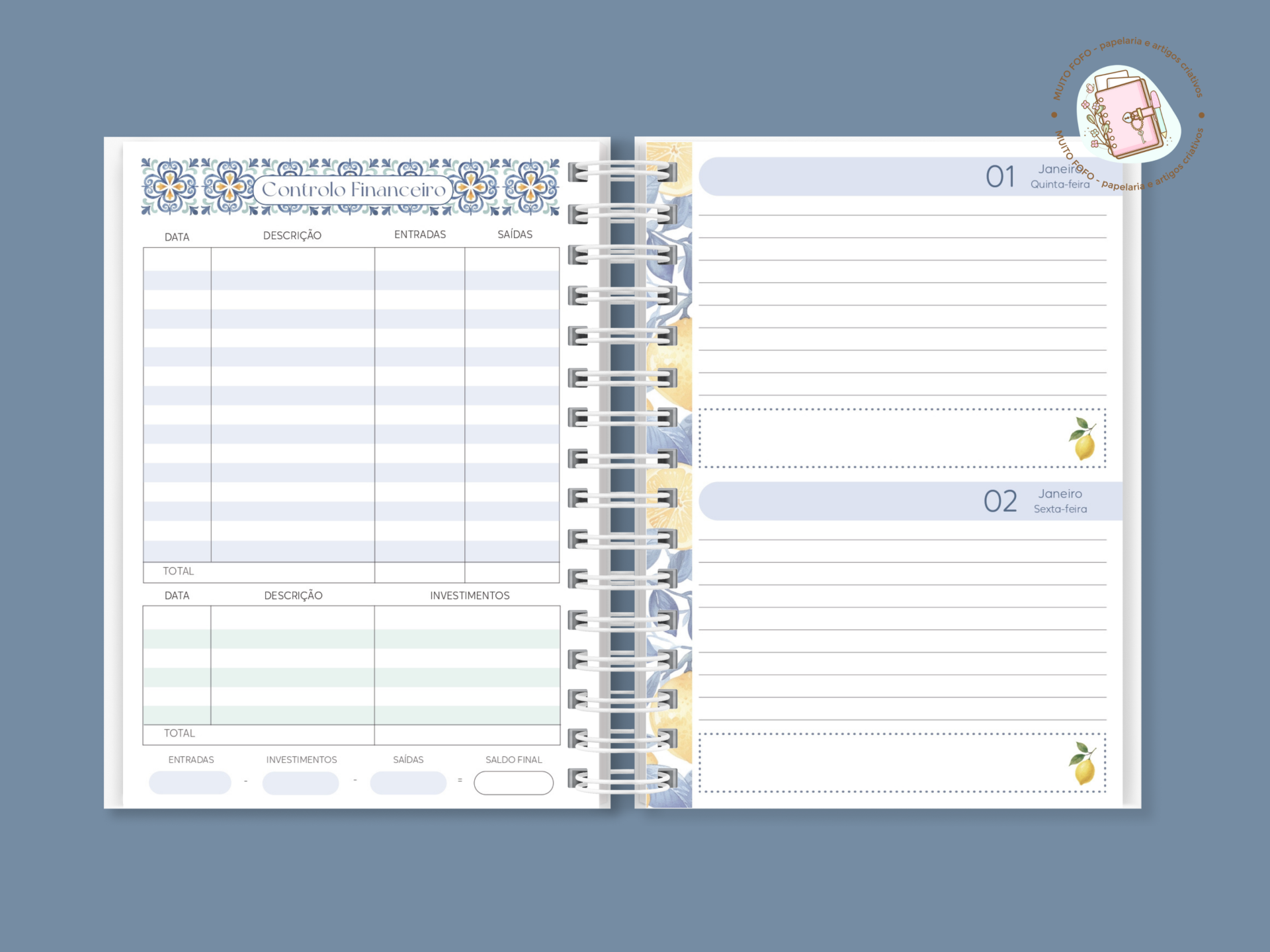Viewport: 1270px width, 952px height.
Task: Click the SAÍDAS header of the top table
Action: click(x=515, y=235)
